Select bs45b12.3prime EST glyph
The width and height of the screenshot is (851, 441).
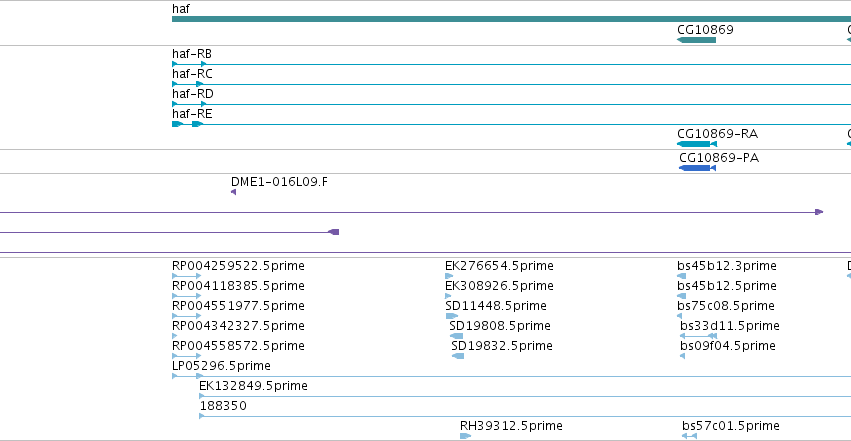point(682,276)
